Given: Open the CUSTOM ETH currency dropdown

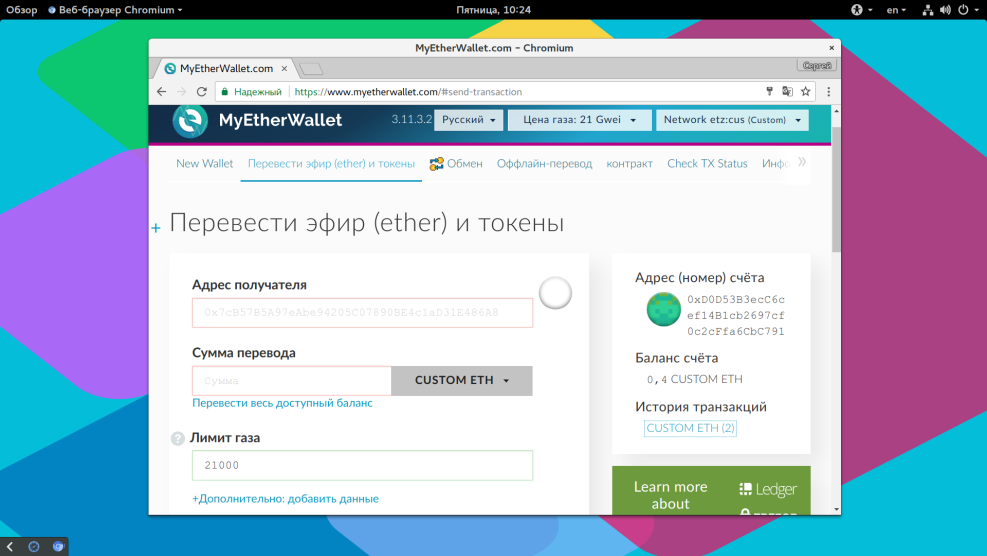Looking at the screenshot, I should [x=461, y=380].
